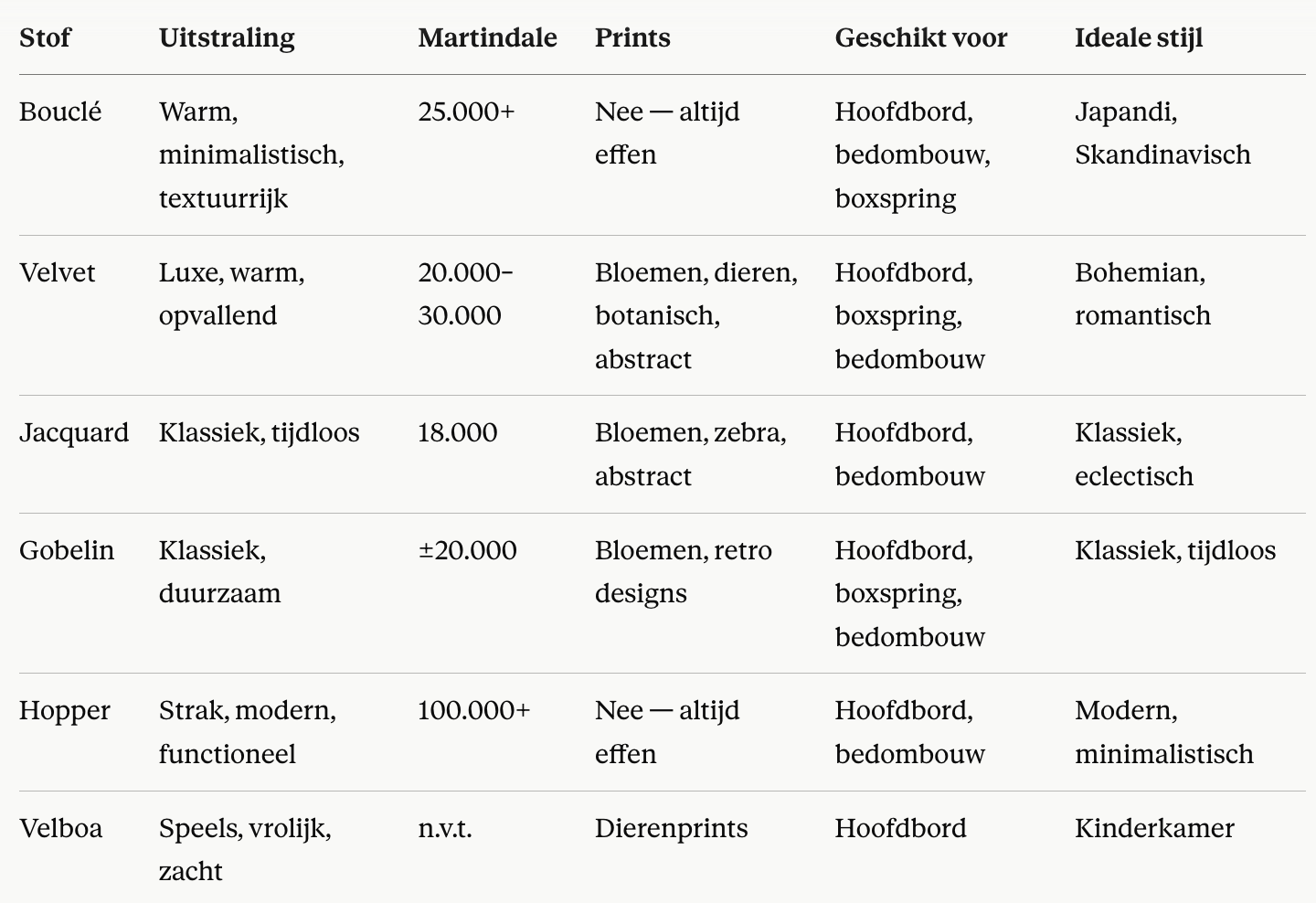Click the 100.000+ Martindale value
Viewport: 1316px width, 903px height.
pos(473,710)
